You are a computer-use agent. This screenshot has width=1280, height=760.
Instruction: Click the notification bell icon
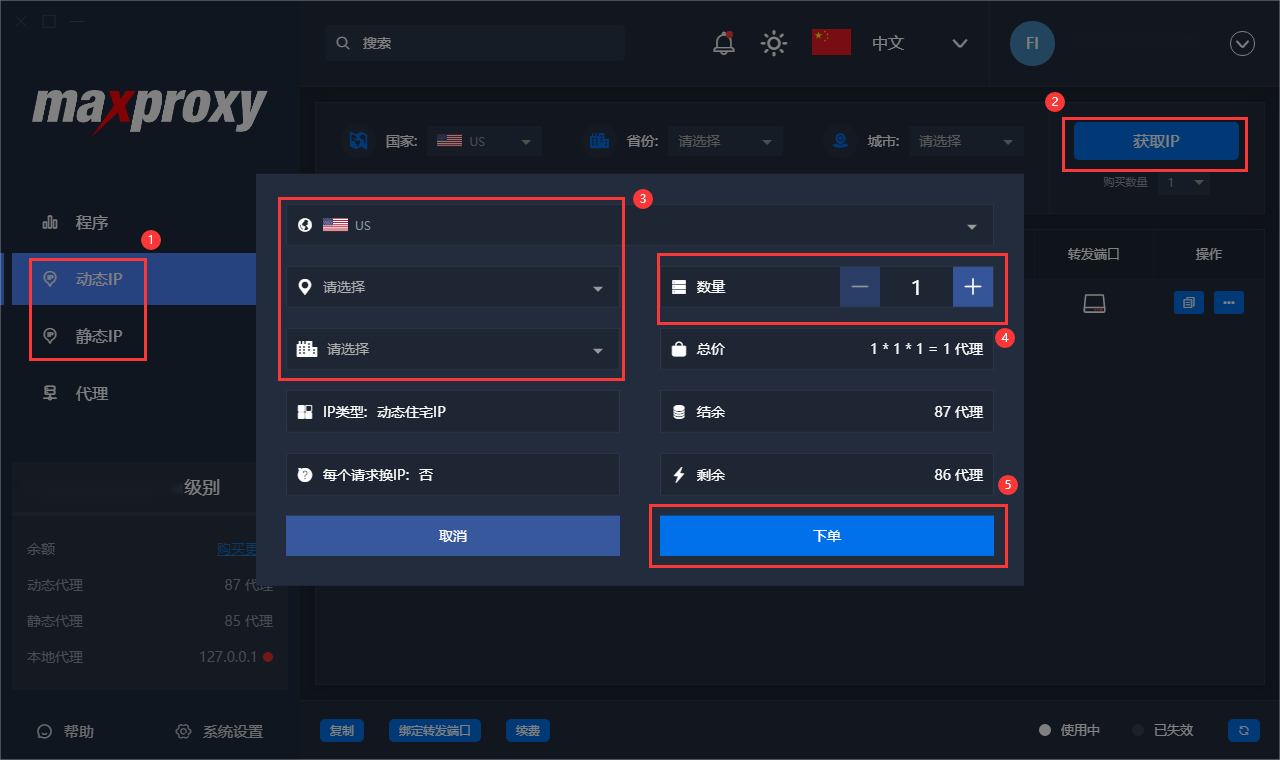(x=723, y=43)
